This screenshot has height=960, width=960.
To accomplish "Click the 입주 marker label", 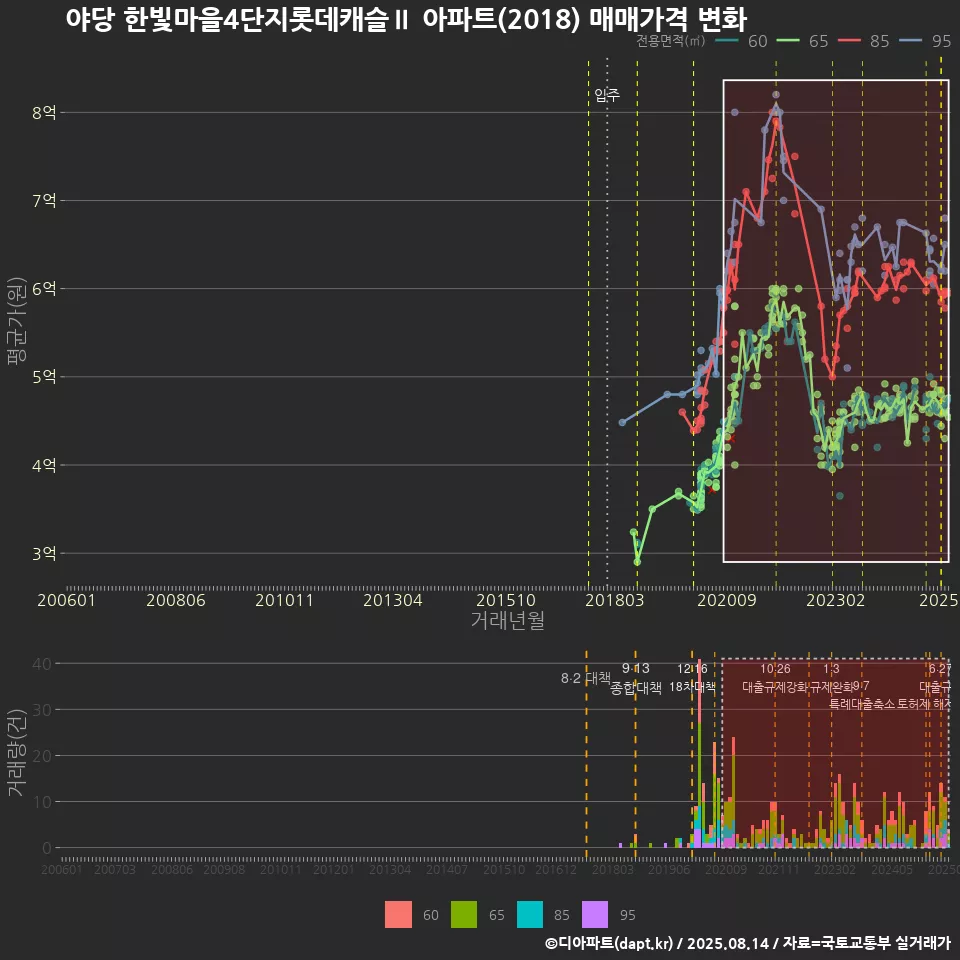I will (x=607, y=95).
